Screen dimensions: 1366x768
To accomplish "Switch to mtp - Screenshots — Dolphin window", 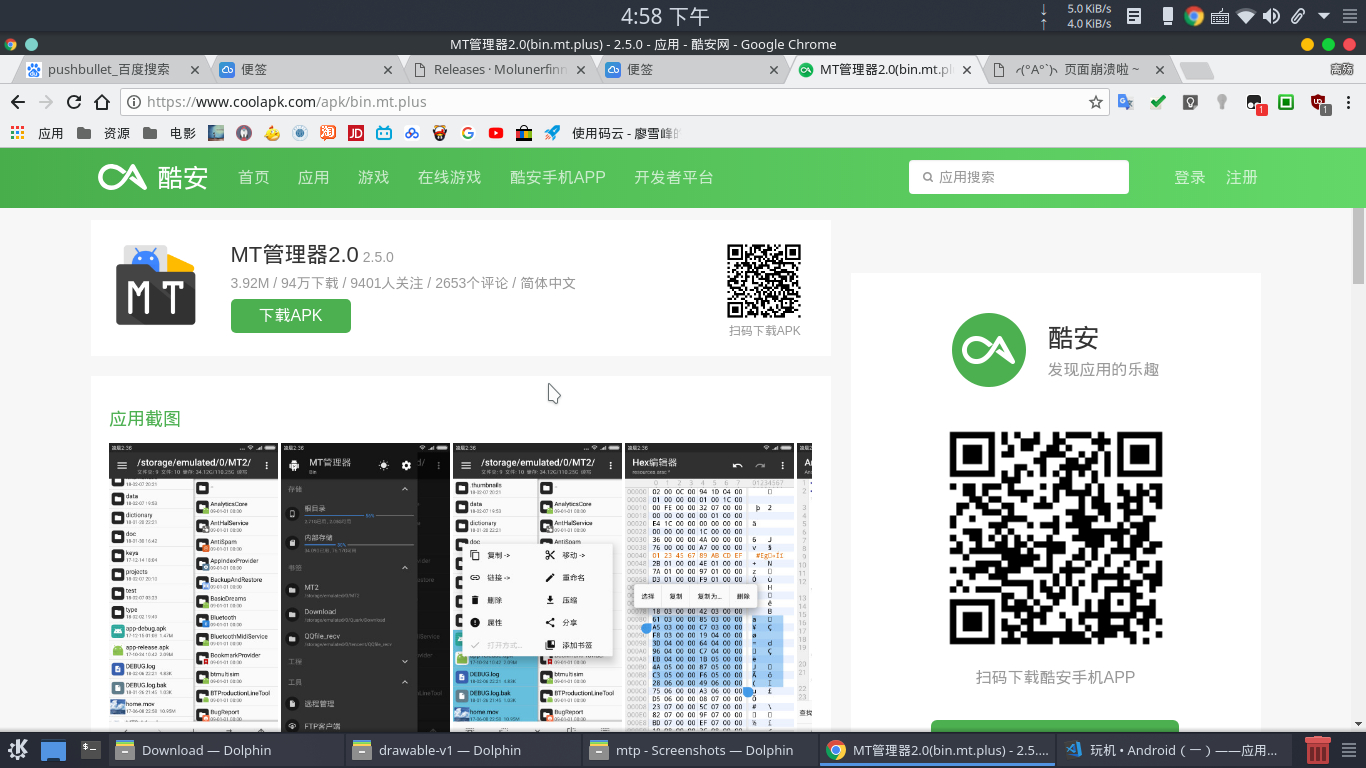I will tap(700, 750).
